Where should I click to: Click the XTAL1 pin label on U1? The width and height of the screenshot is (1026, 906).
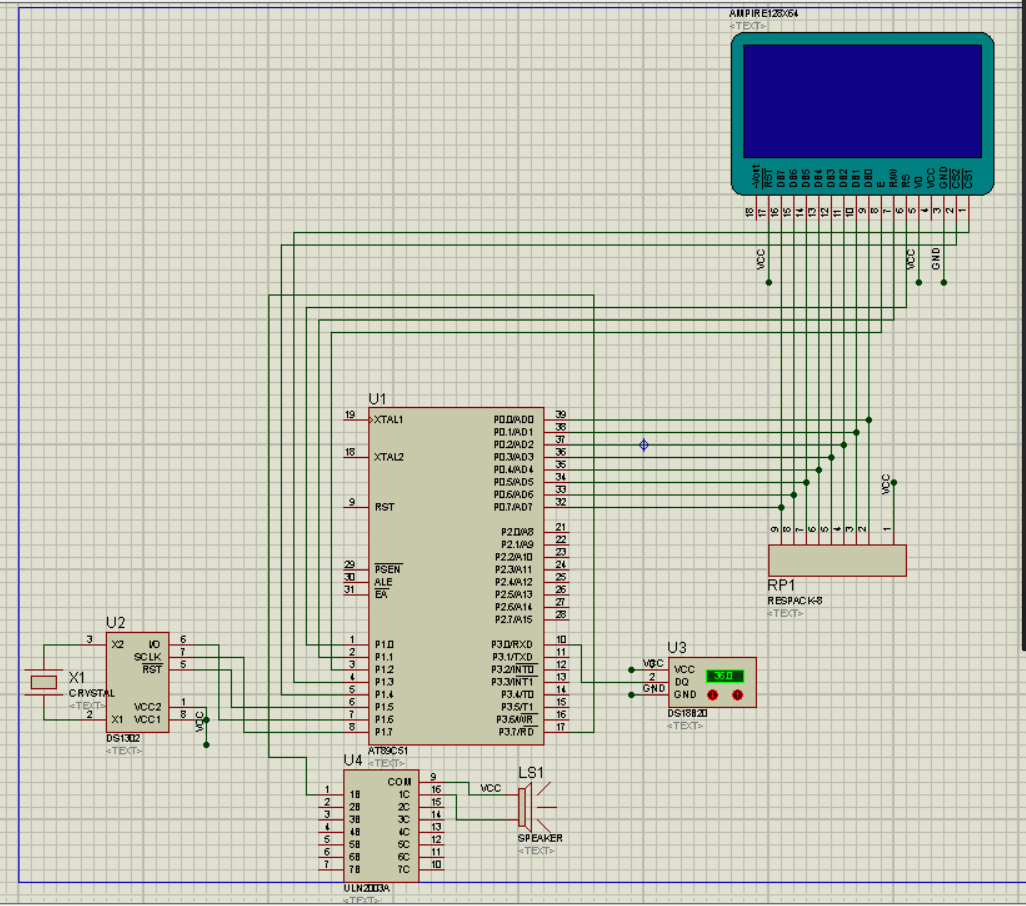[x=389, y=420]
